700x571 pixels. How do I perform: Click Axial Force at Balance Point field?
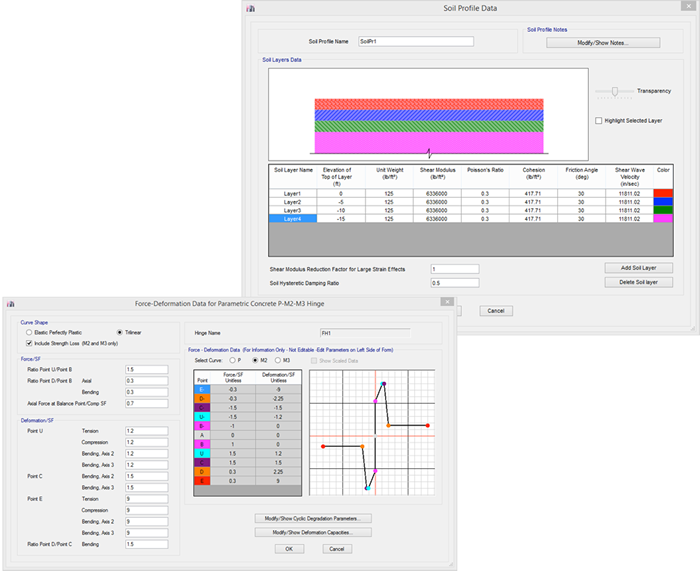coord(147,404)
